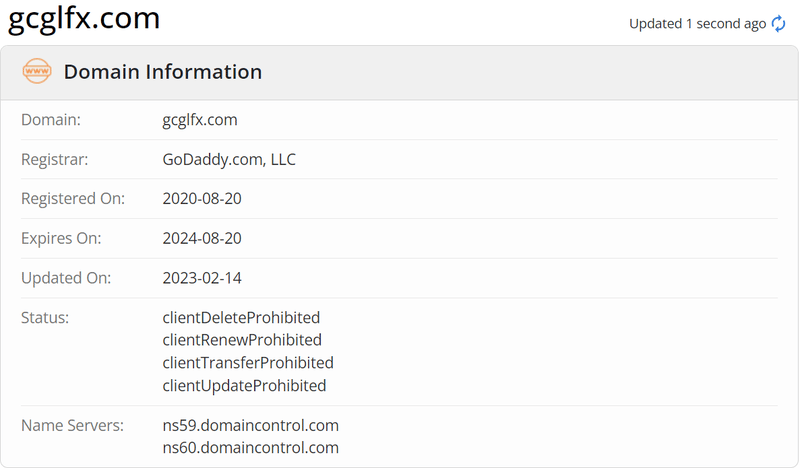Select the expiry date 2024-08-20
This screenshot has width=800, height=468.
pos(202,238)
